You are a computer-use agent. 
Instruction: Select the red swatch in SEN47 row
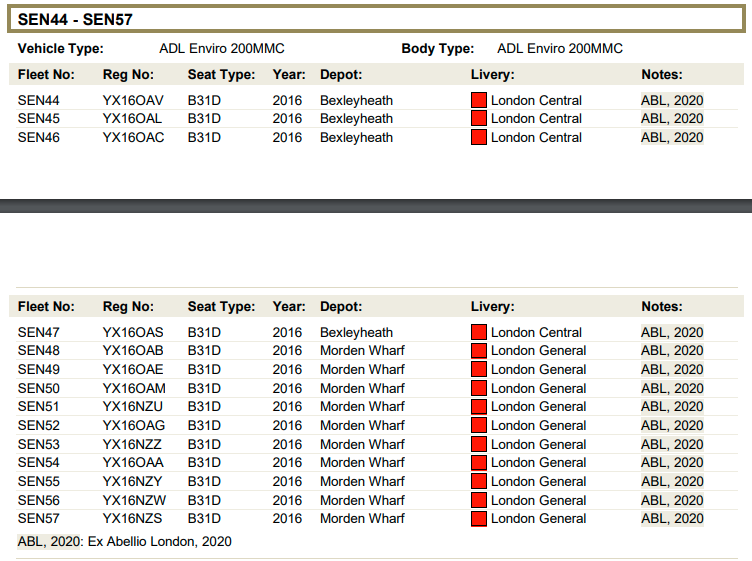[x=478, y=332]
